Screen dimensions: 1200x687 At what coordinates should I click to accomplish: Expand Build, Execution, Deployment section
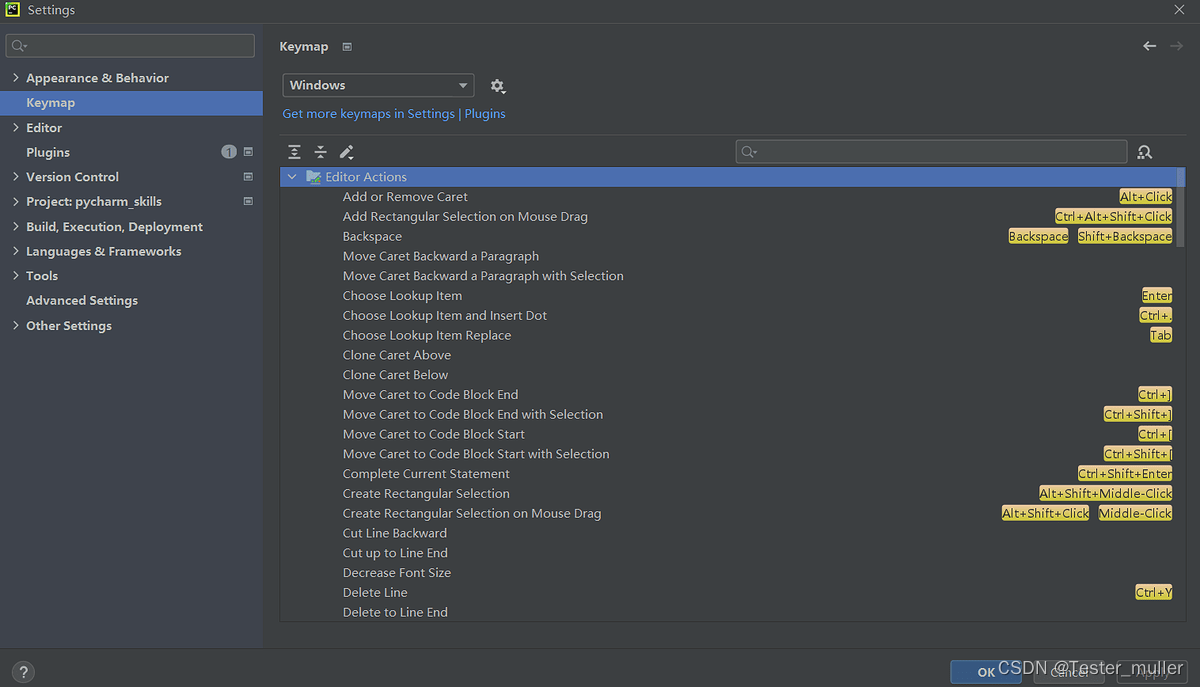click(15, 227)
